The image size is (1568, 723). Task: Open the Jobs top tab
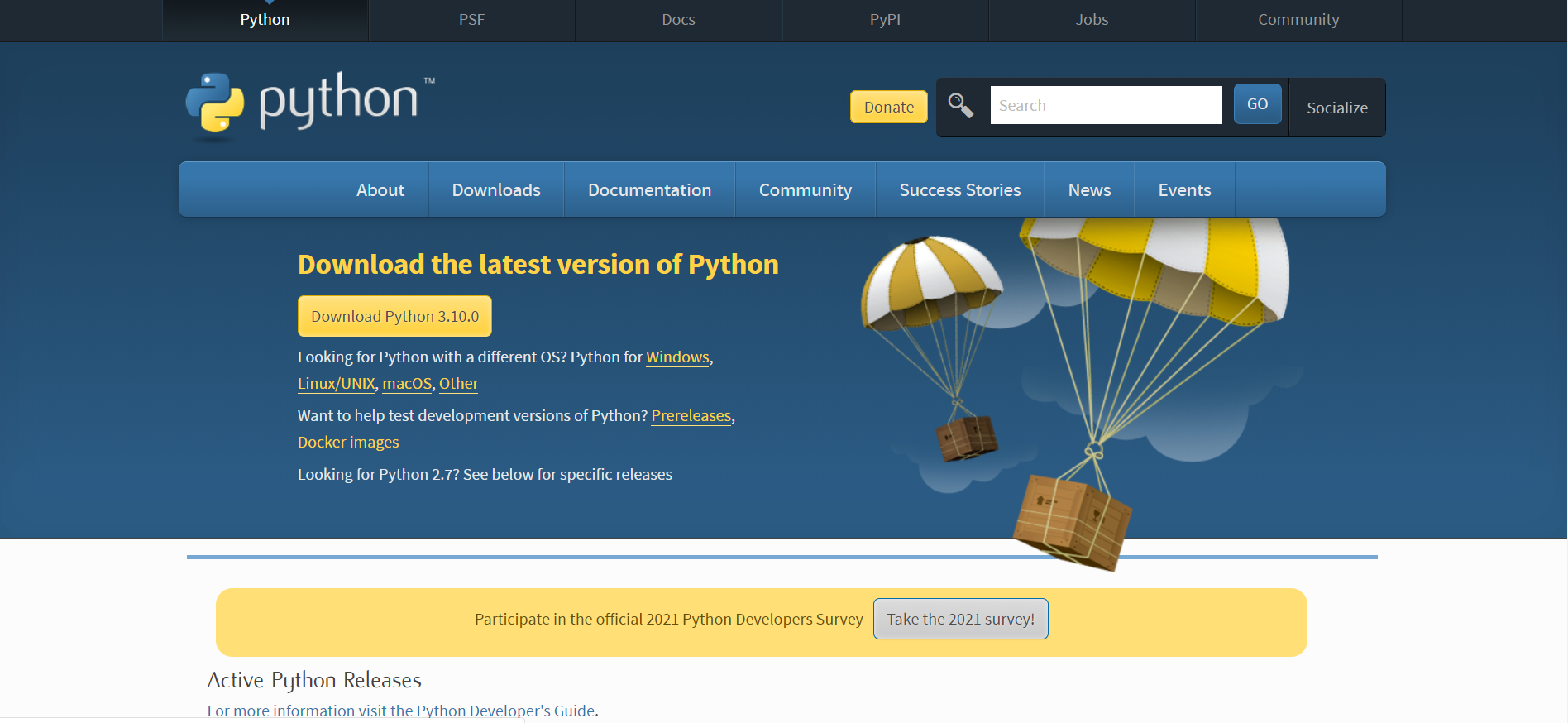click(x=1092, y=20)
